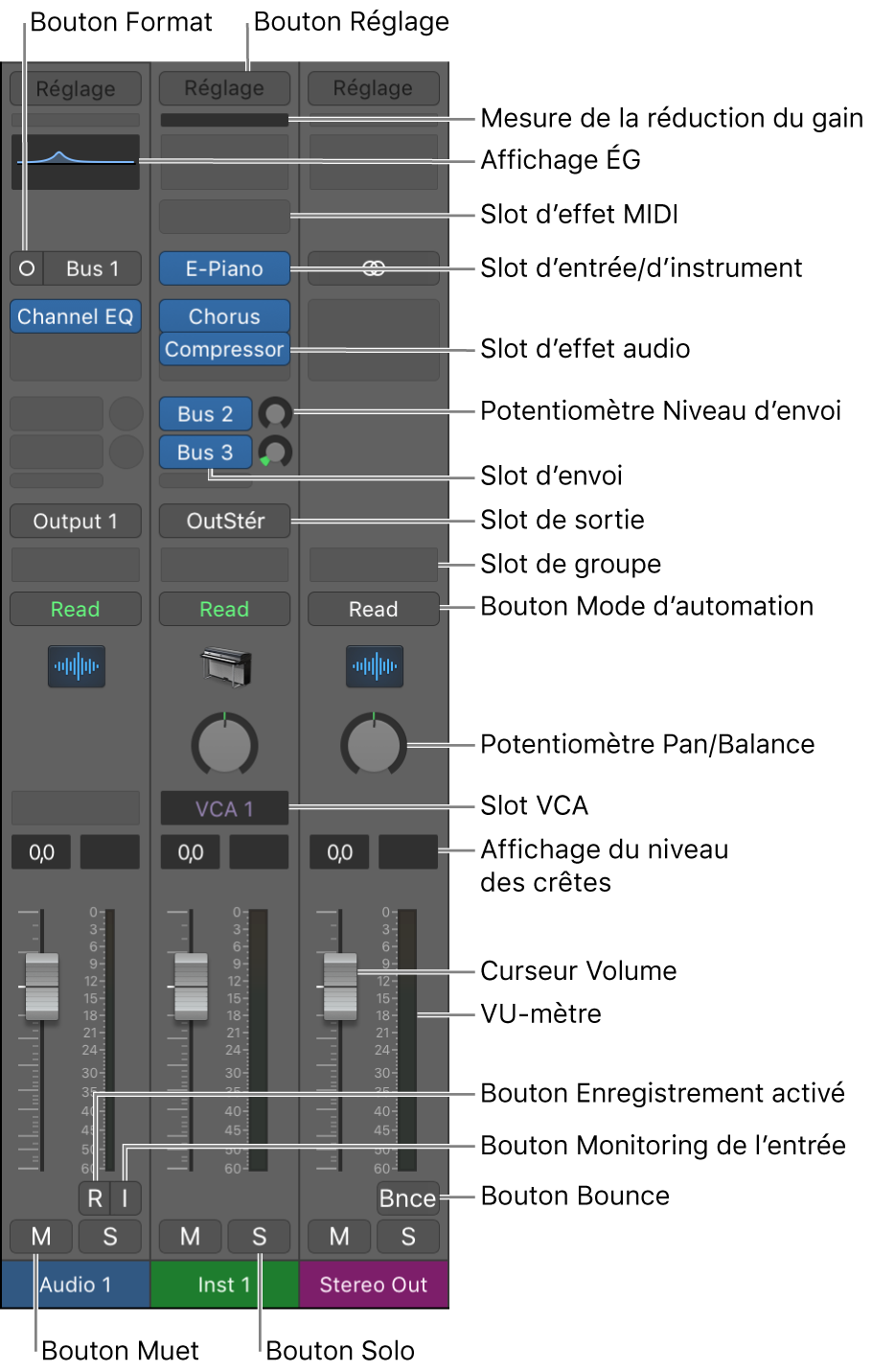Change the Read automation mode on Stereo Out
Screen dimensions: 872x1372
click(x=373, y=609)
